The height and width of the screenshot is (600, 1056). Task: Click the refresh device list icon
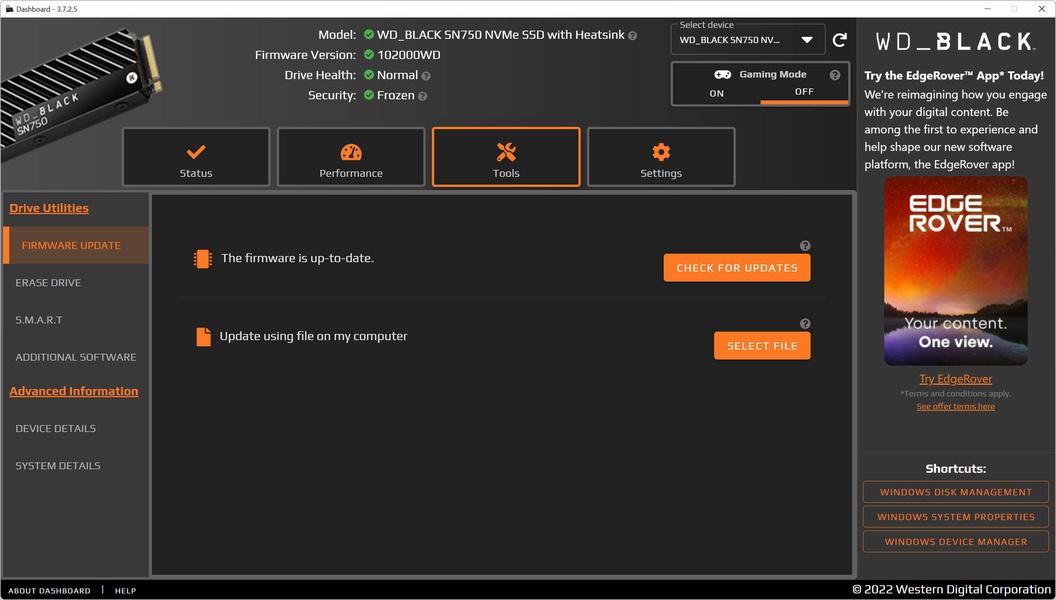pyautogui.click(x=840, y=40)
